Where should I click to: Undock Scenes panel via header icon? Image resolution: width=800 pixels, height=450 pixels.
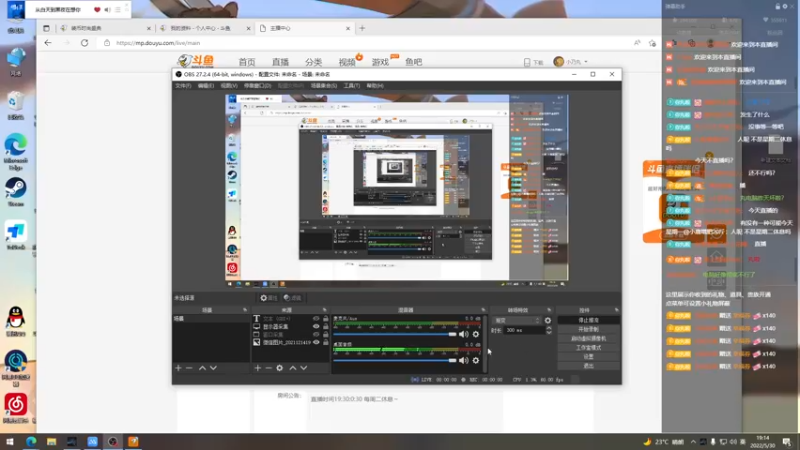[245, 310]
